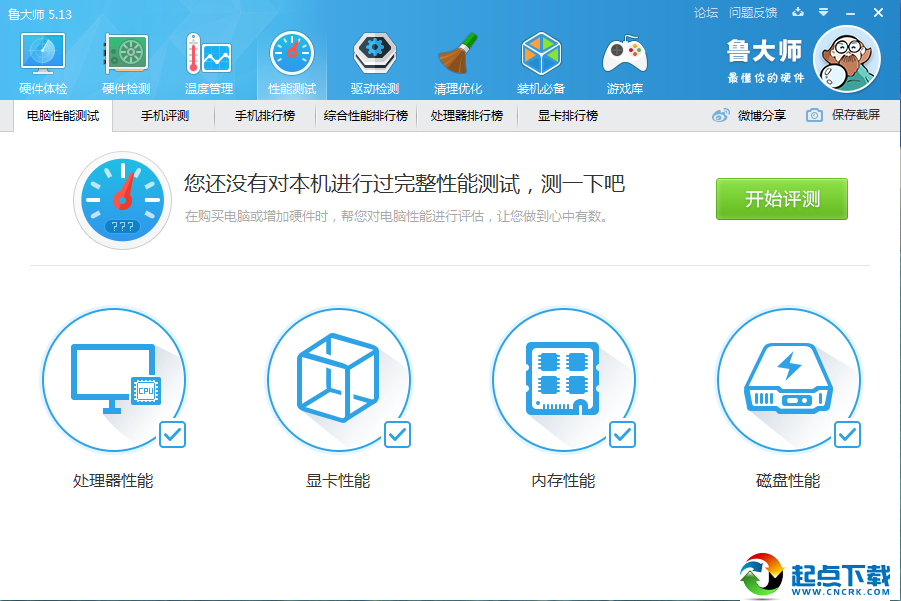Toggle the 内存性能 test checkbox

624,435
